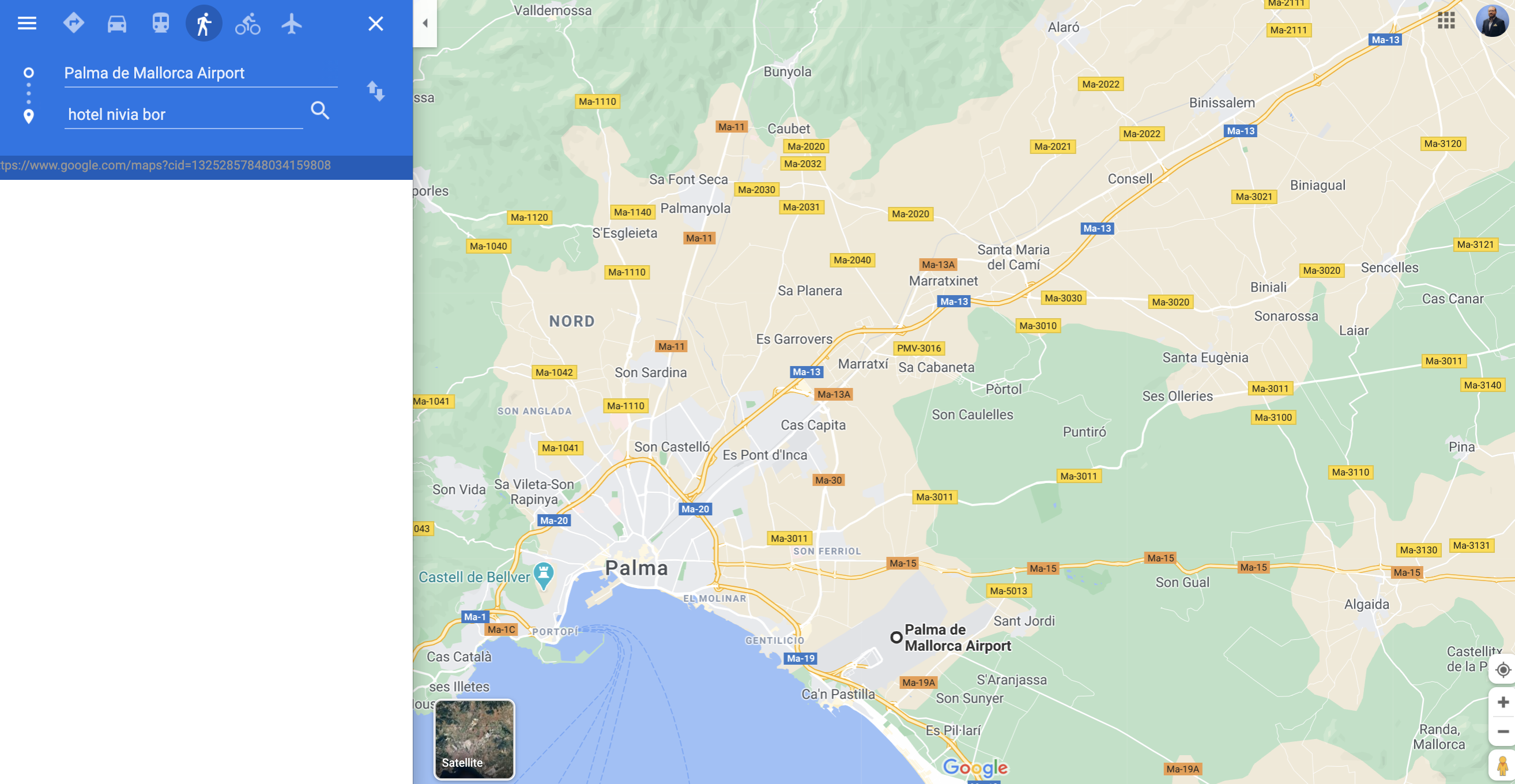The height and width of the screenshot is (784, 1515).
Task: Select best travel mode directions icon
Action: click(x=74, y=24)
